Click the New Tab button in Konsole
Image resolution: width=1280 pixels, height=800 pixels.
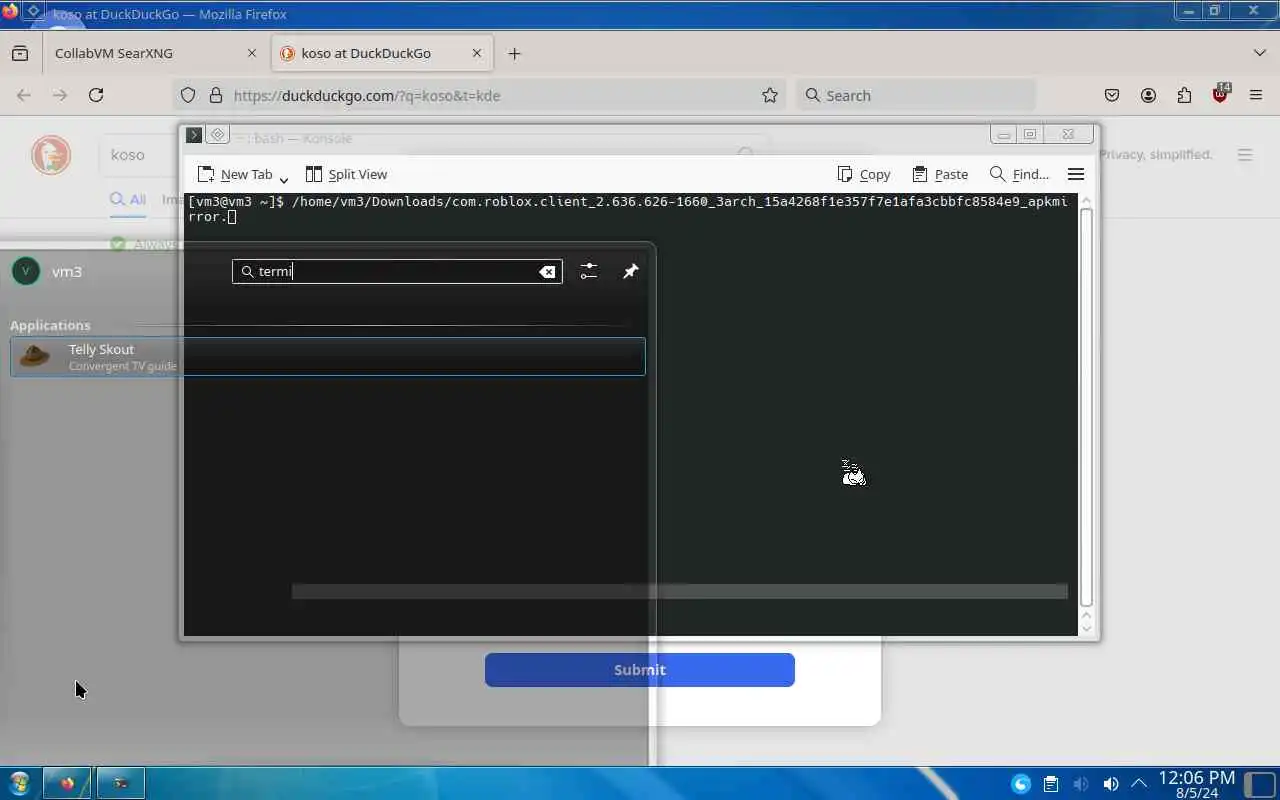[x=235, y=174]
